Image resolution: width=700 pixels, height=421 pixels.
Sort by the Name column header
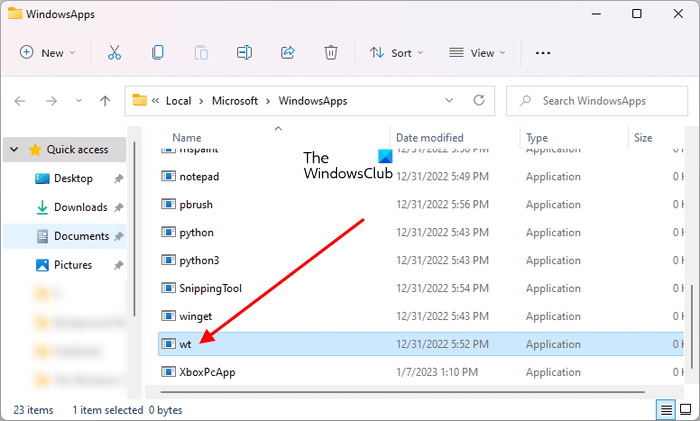pyautogui.click(x=187, y=138)
